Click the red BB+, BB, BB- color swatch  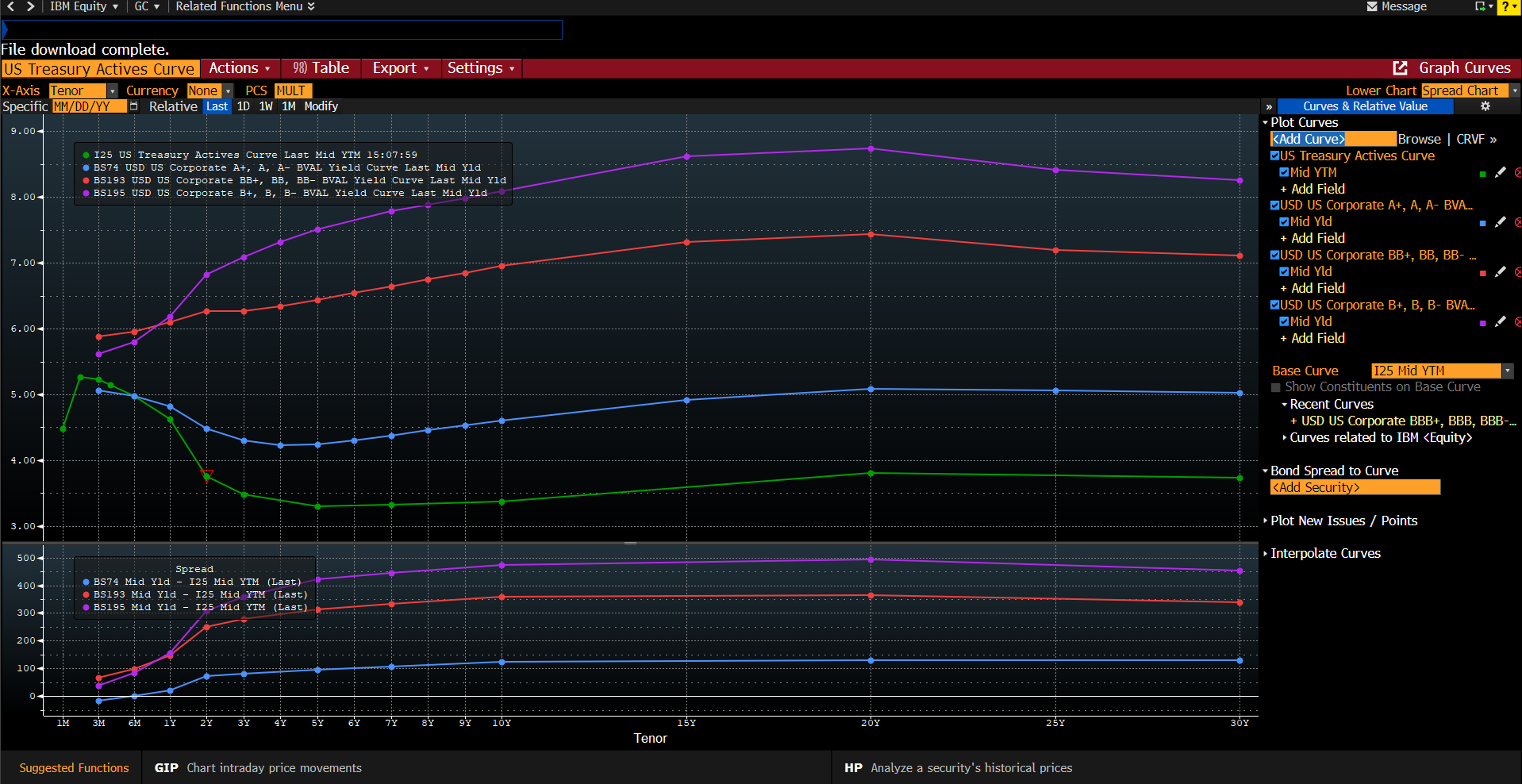(x=1482, y=274)
